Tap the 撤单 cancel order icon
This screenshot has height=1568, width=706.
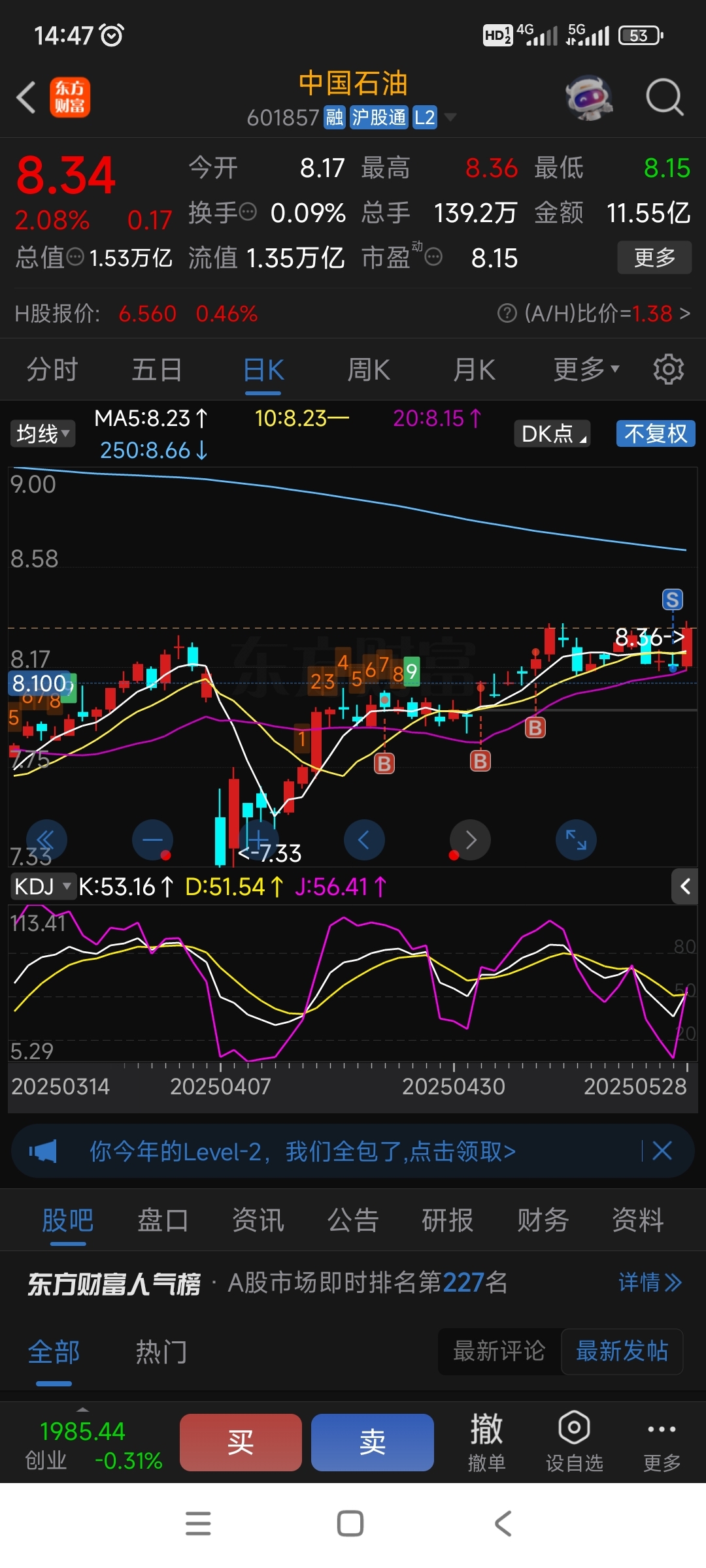click(486, 1442)
